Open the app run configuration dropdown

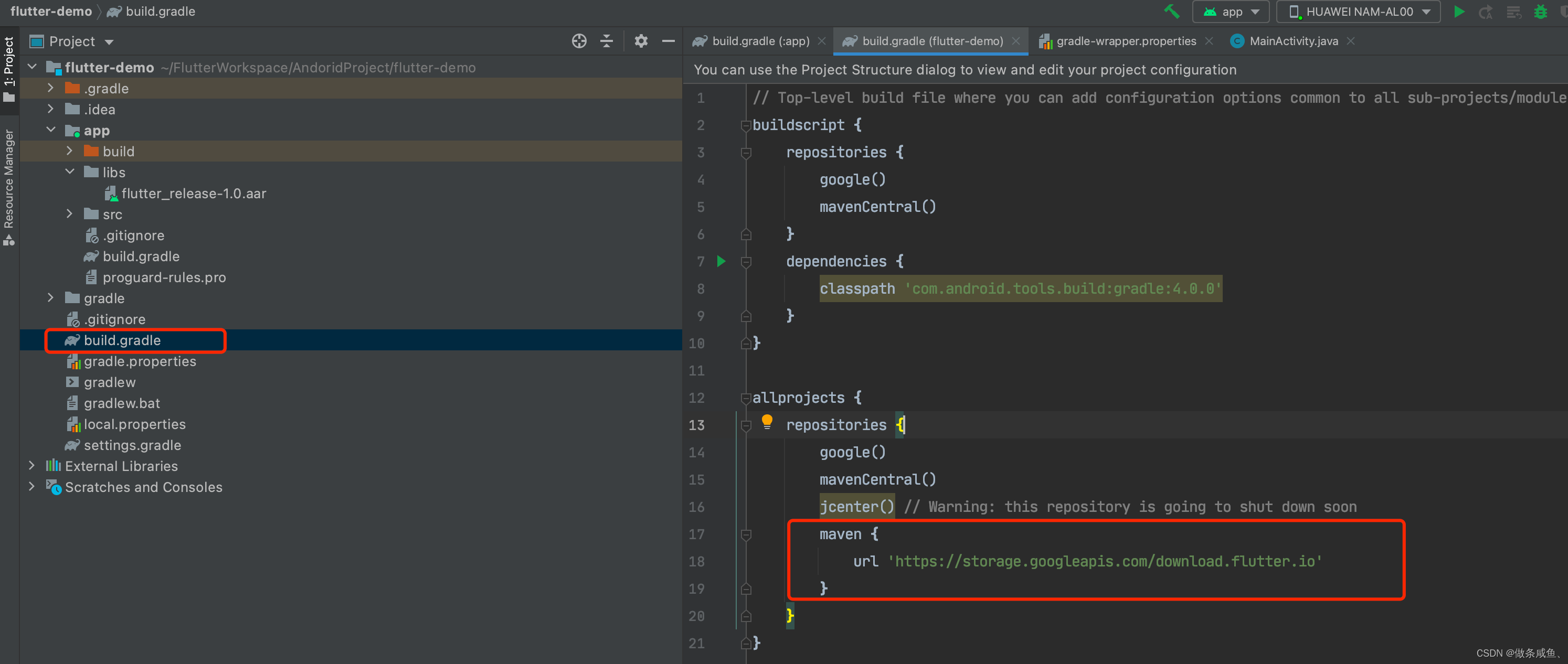pos(1230,11)
